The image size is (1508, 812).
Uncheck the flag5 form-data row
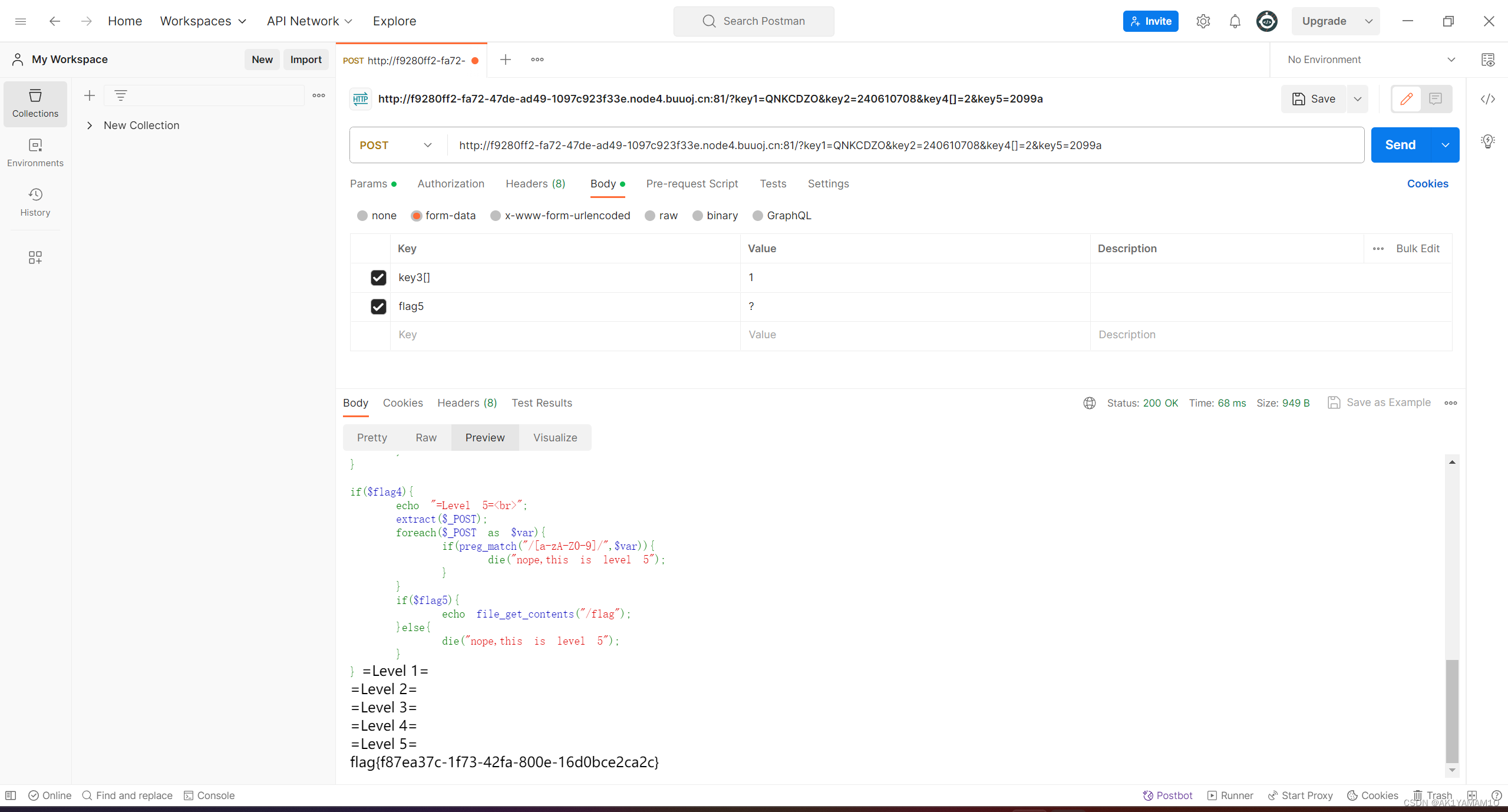pos(378,306)
